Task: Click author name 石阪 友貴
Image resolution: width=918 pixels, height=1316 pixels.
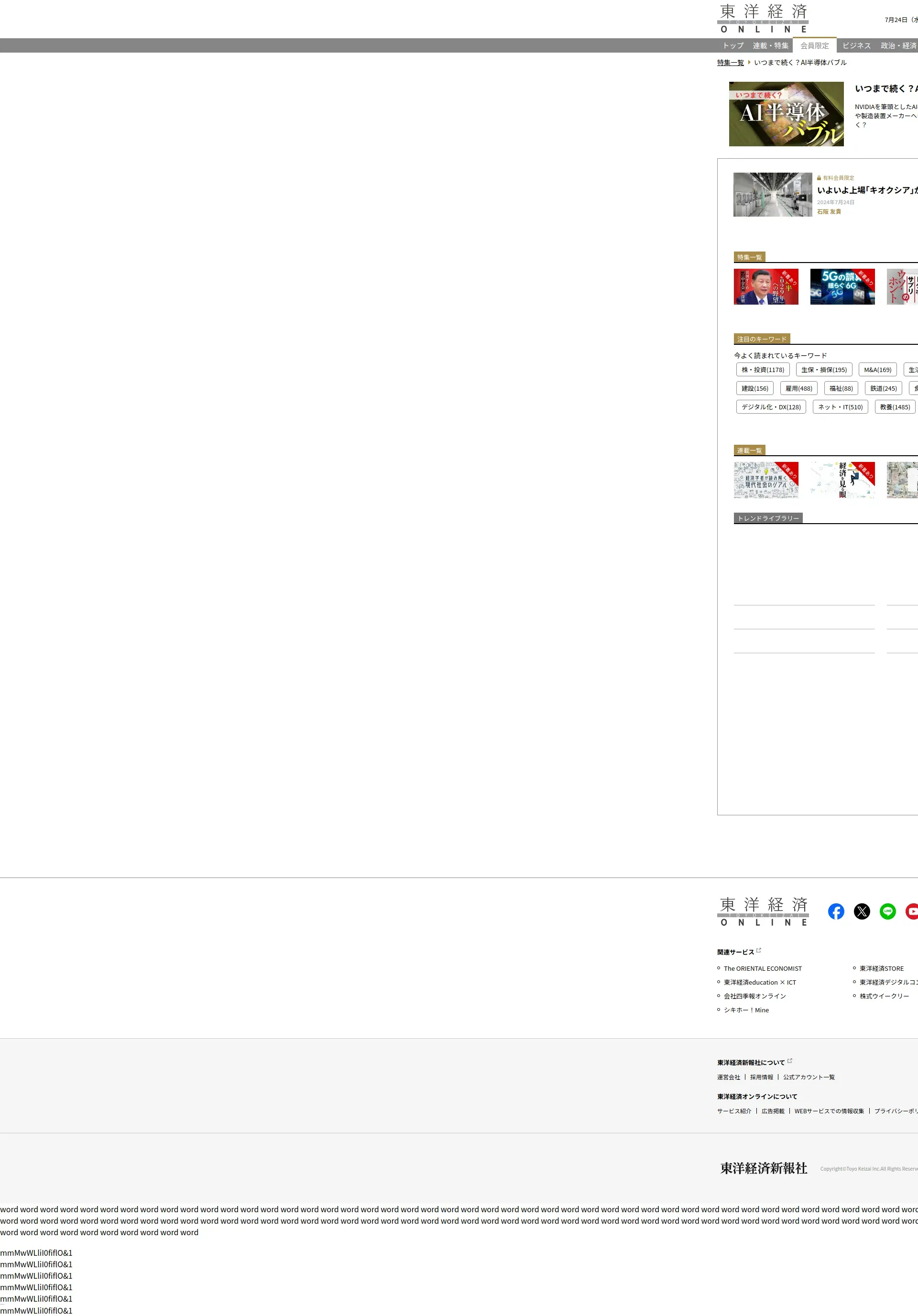Action: pos(829,211)
